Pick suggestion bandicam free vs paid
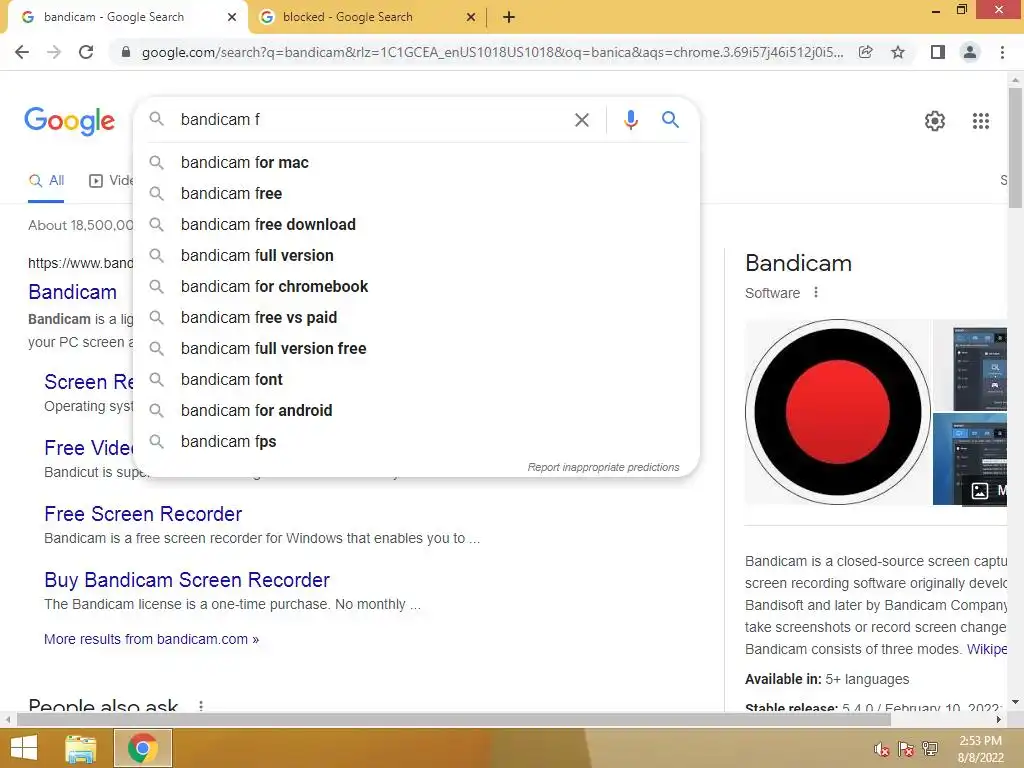 click(416, 317)
